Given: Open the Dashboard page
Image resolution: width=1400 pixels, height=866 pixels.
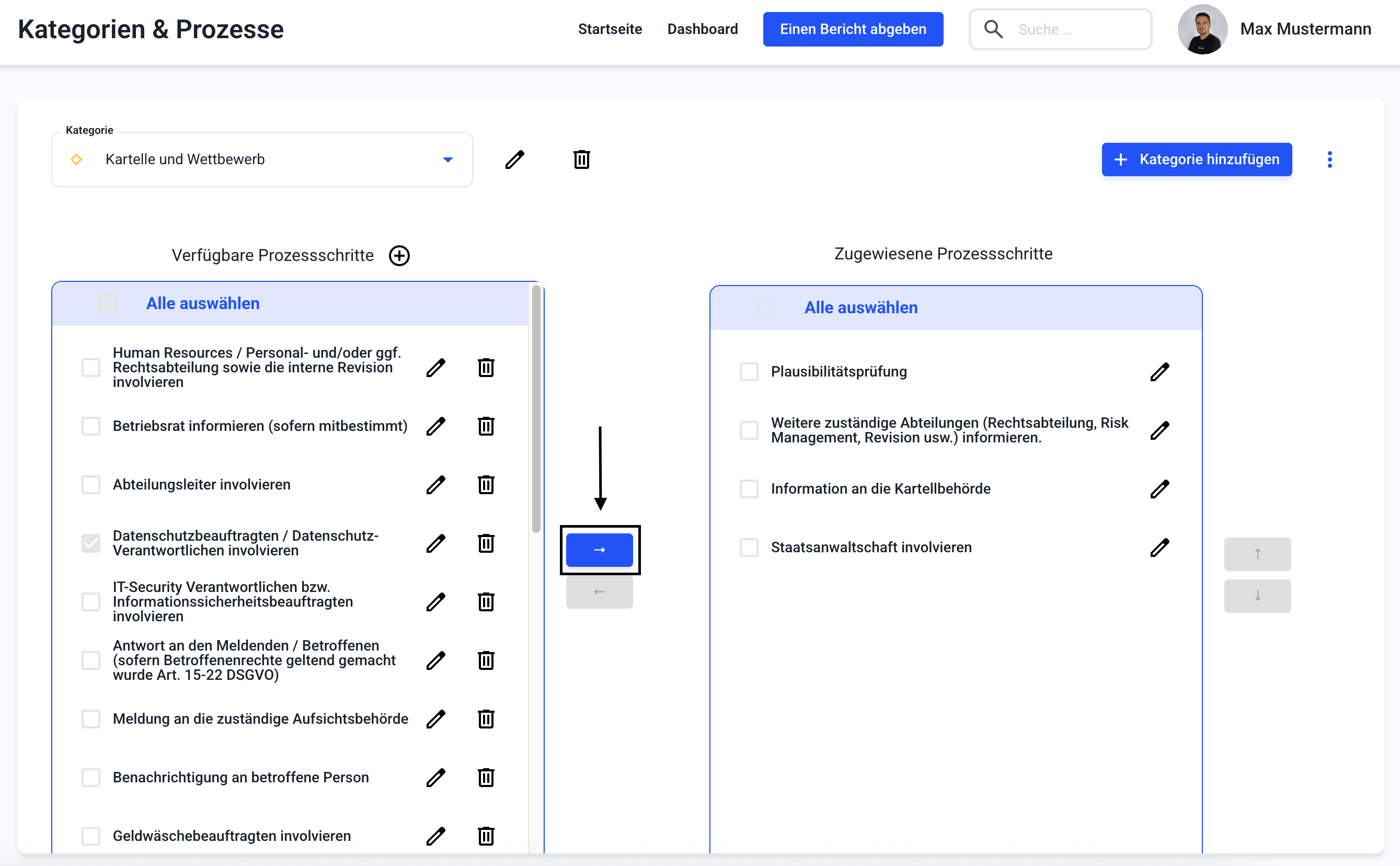Looking at the screenshot, I should click(702, 29).
